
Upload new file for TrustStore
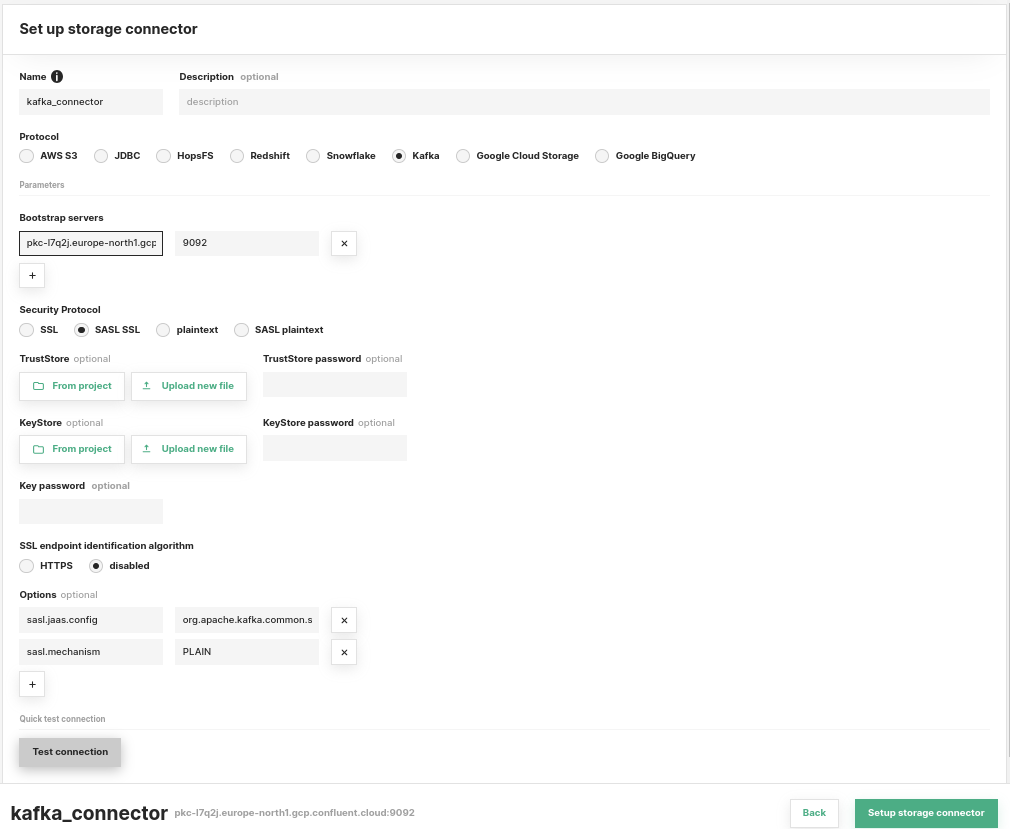click(189, 386)
